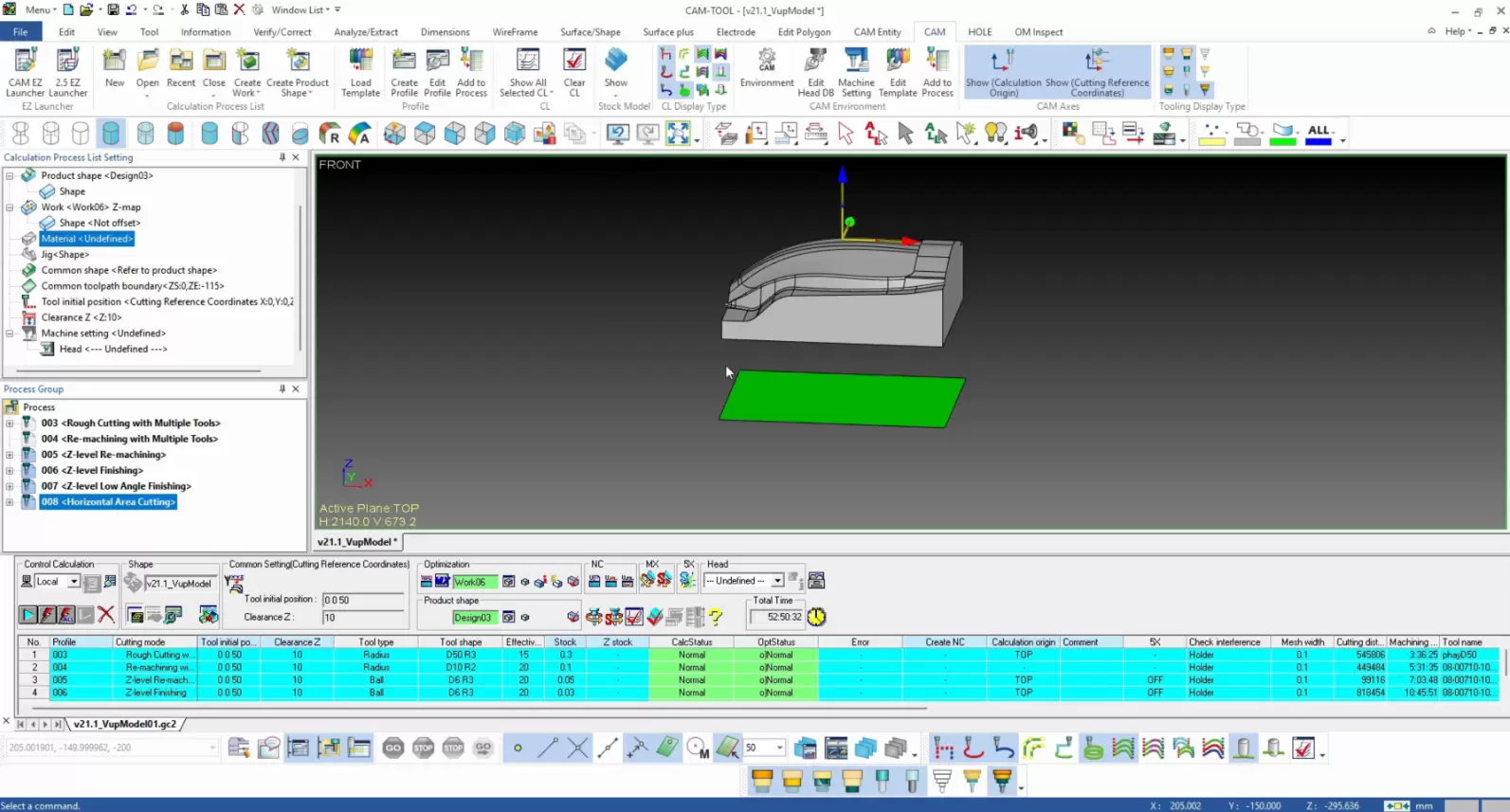
Task: Select the 007 Z-level Low Angle Finishing process
Action: tap(116, 486)
